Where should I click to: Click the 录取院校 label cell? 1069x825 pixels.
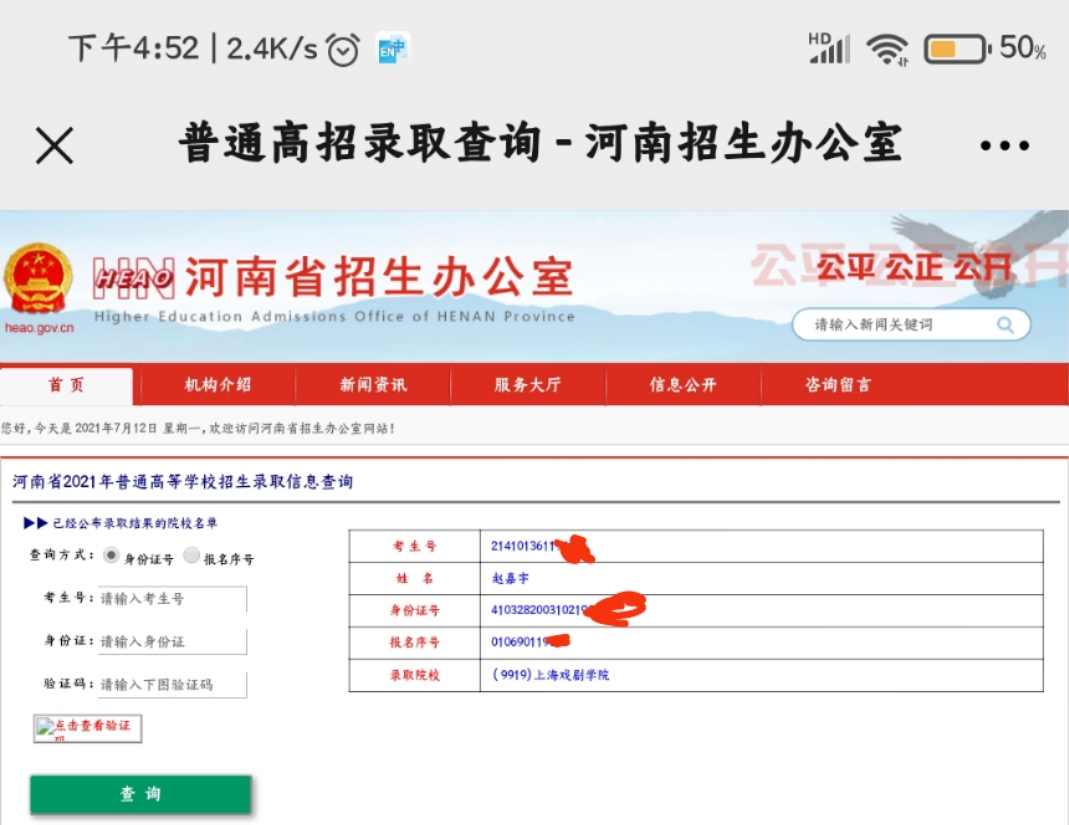point(415,675)
